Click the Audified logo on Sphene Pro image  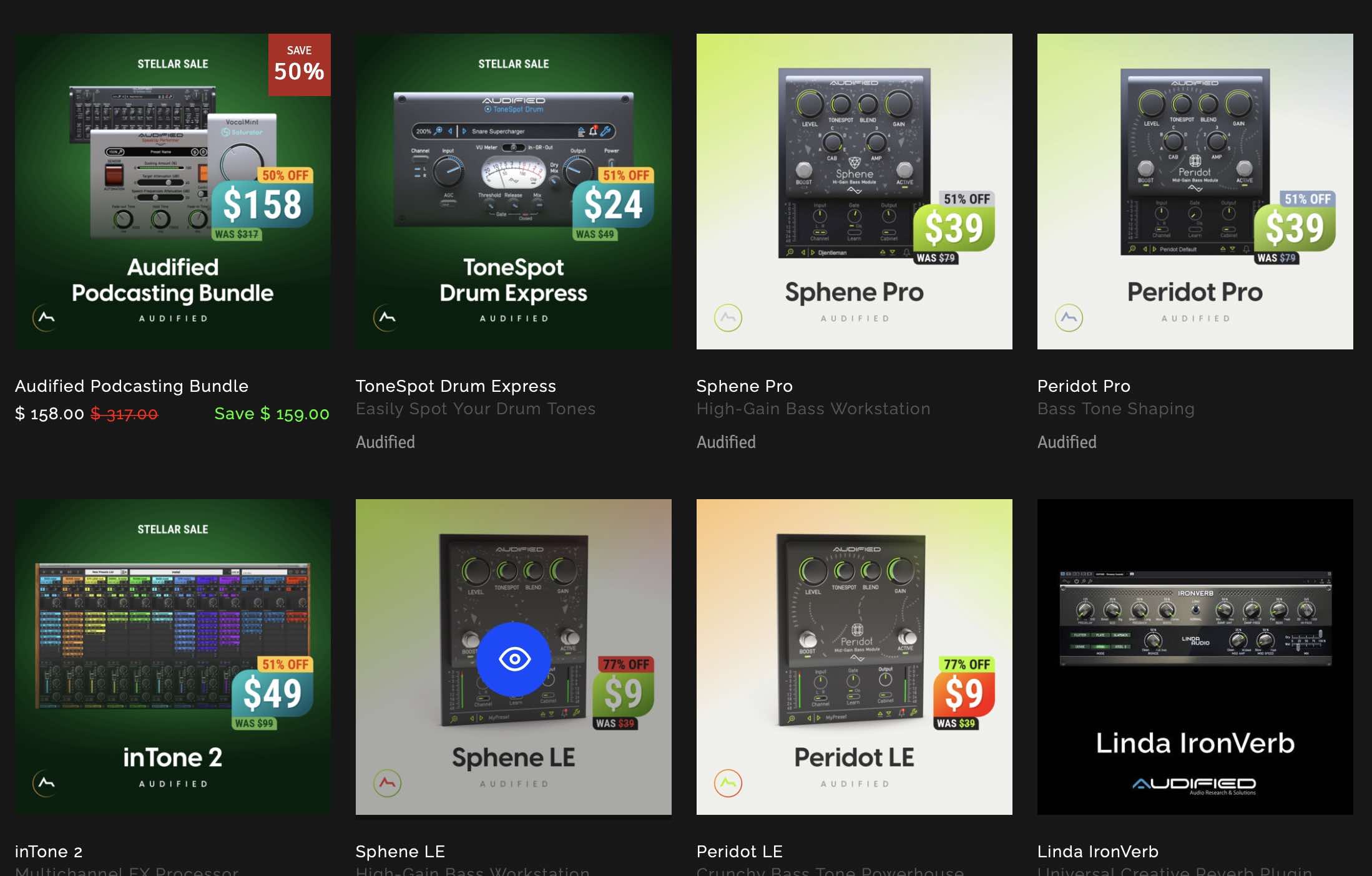(728, 318)
